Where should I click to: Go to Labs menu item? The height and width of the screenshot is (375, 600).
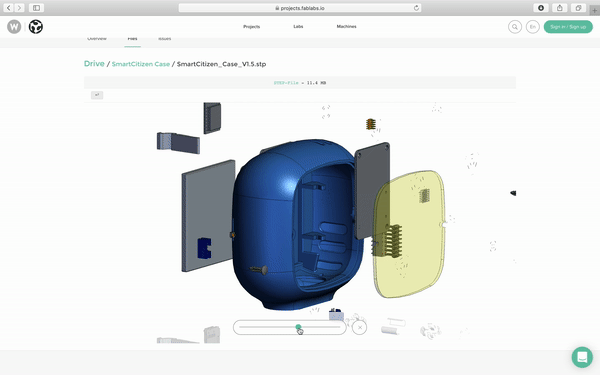[x=298, y=27]
